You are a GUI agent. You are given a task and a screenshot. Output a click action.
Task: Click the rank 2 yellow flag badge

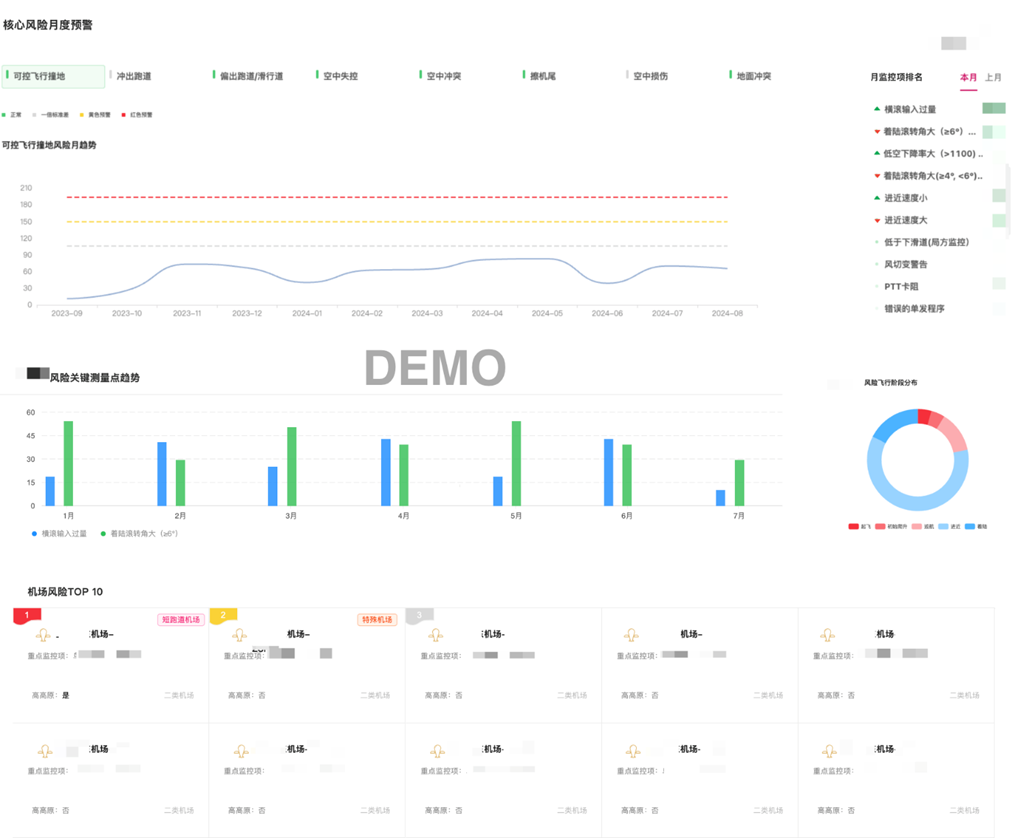(x=223, y=615)
